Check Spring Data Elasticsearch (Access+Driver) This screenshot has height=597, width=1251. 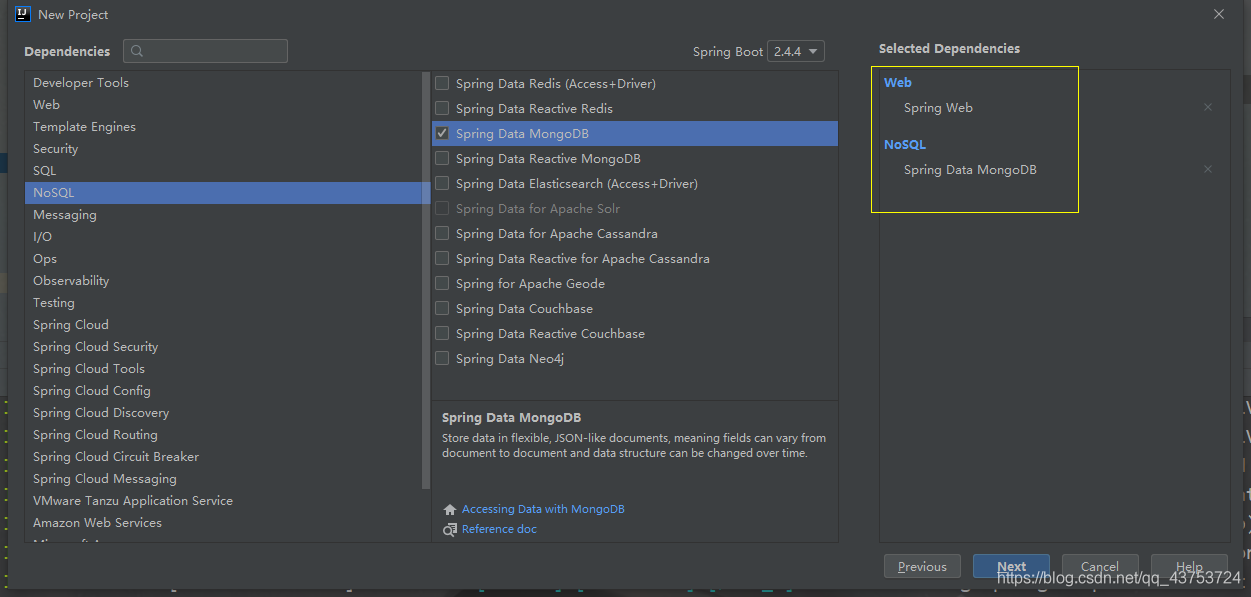tap(442, 183)
